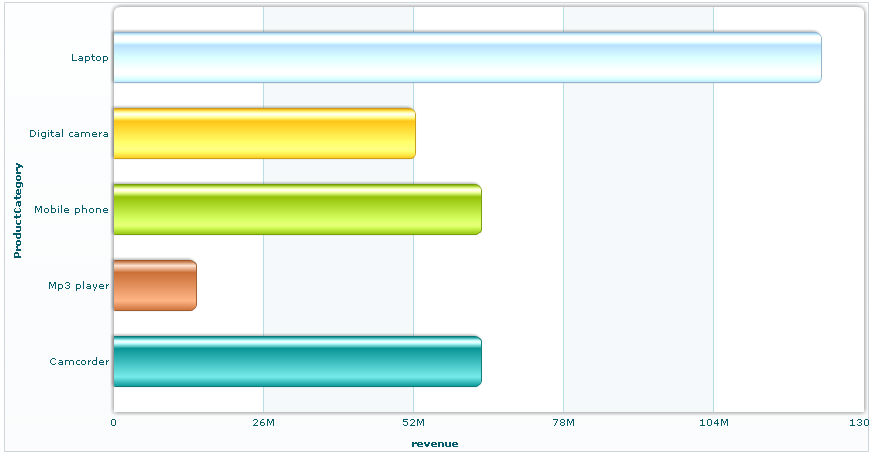This screenshot has width=876, height=456.
Task: Click shaded band between 78M and 104M beside Camcorder
Action: 638,362
